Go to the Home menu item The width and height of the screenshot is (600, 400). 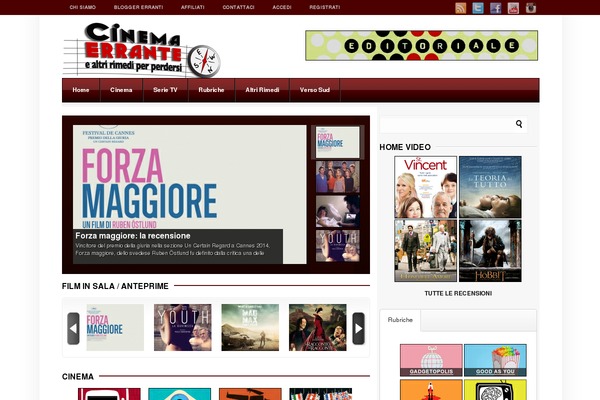pyautogui.click(x=81, y=90)
